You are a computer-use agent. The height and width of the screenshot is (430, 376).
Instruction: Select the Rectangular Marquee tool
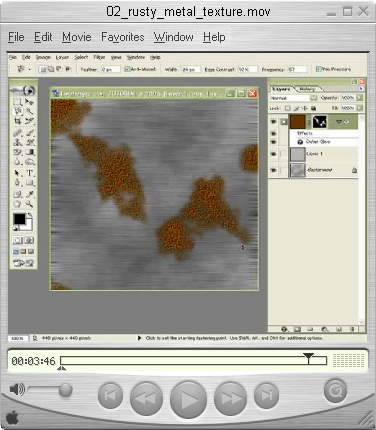pyautogui.click(x=17, y=102)
